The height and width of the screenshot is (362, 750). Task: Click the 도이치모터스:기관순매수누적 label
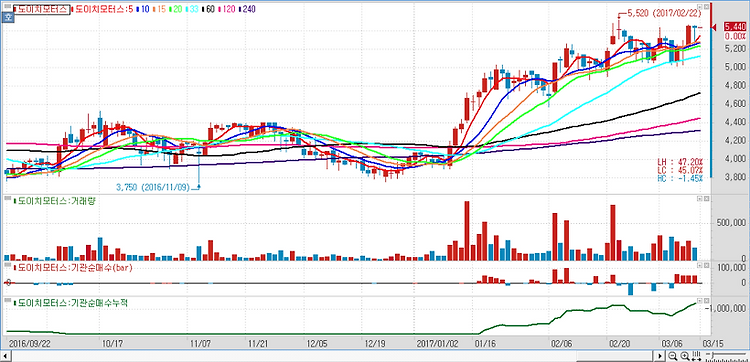71,303
